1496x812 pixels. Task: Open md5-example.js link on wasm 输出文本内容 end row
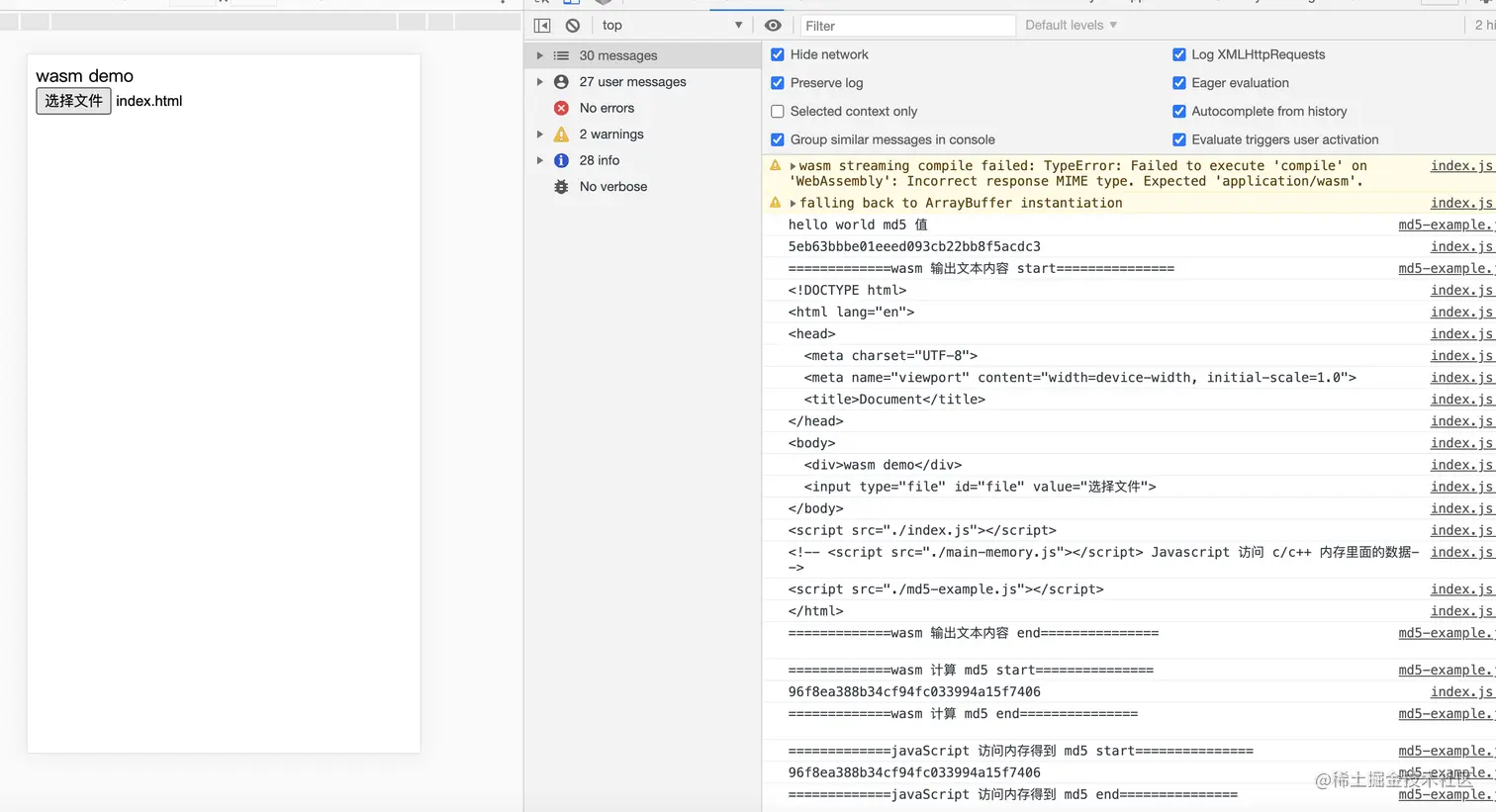(x=1446, y=633)
